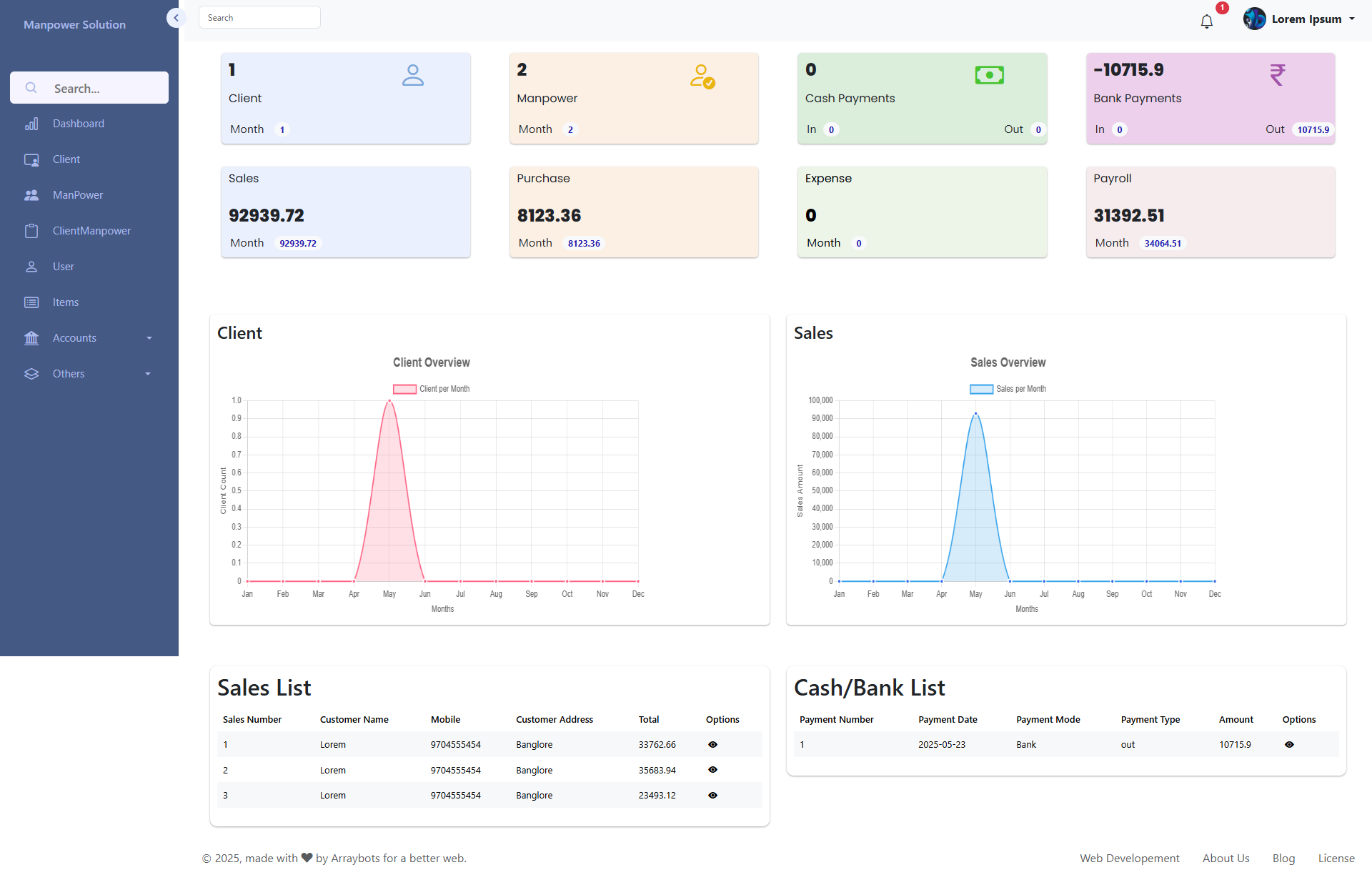1372x890 pixels.
Task: Click the Cash Payments money icon
Action: pyautogui.click(x=989, y=75)
